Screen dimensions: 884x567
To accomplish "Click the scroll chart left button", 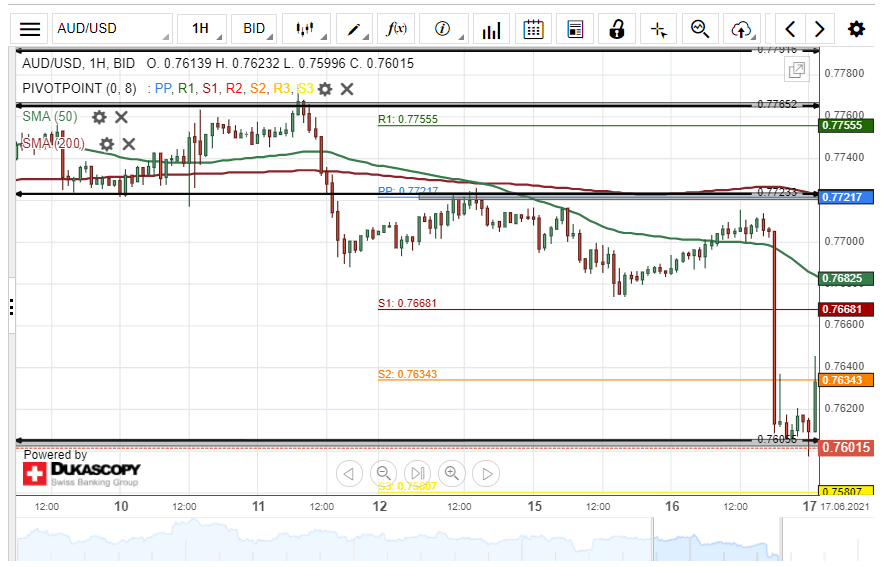I will [x=349, y=473].
